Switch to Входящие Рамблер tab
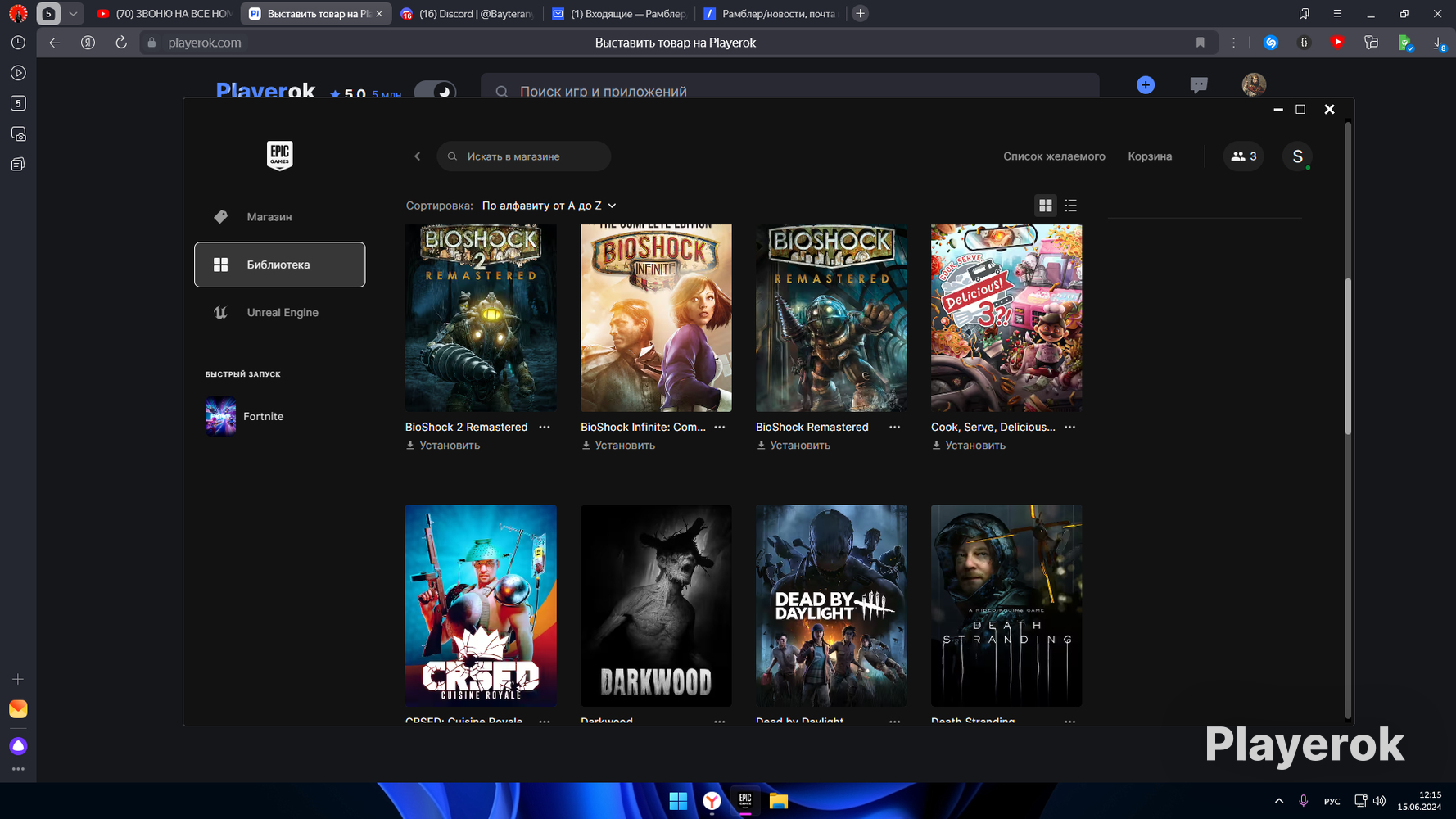 [x=618, y=14]
